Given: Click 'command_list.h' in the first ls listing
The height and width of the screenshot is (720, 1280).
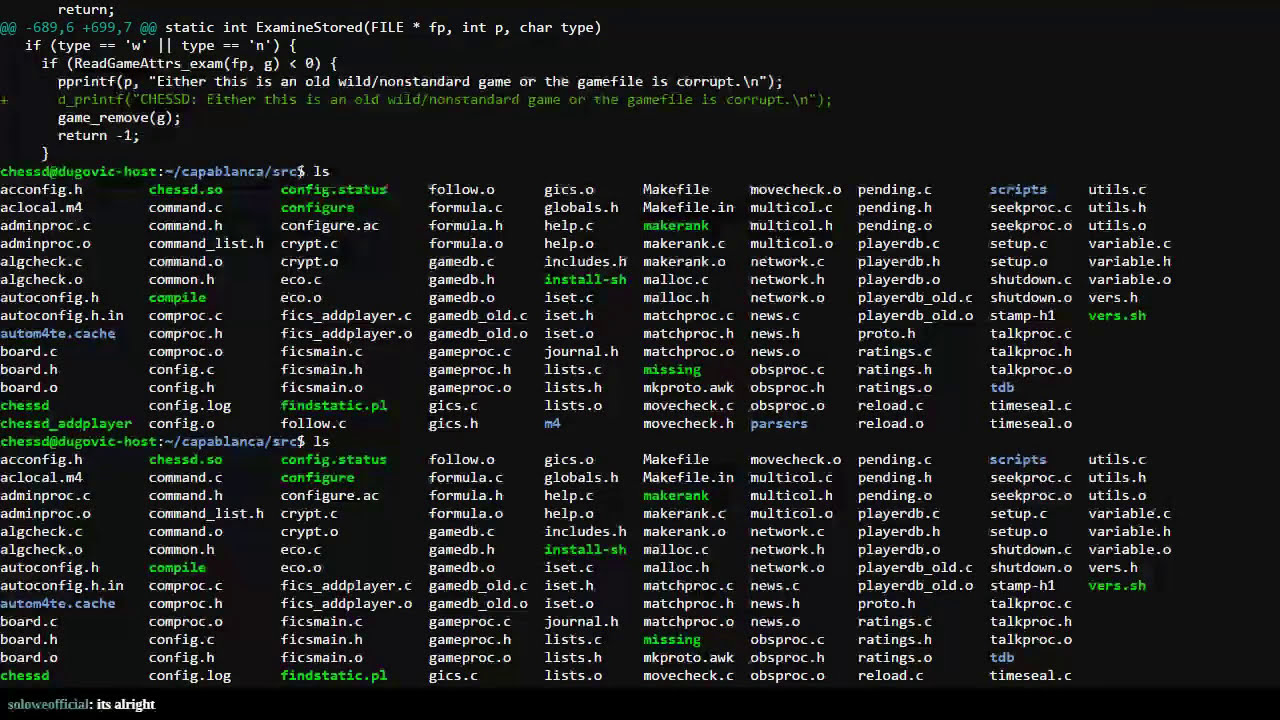Looking at the screenshot, I should [x=206, y=243].
